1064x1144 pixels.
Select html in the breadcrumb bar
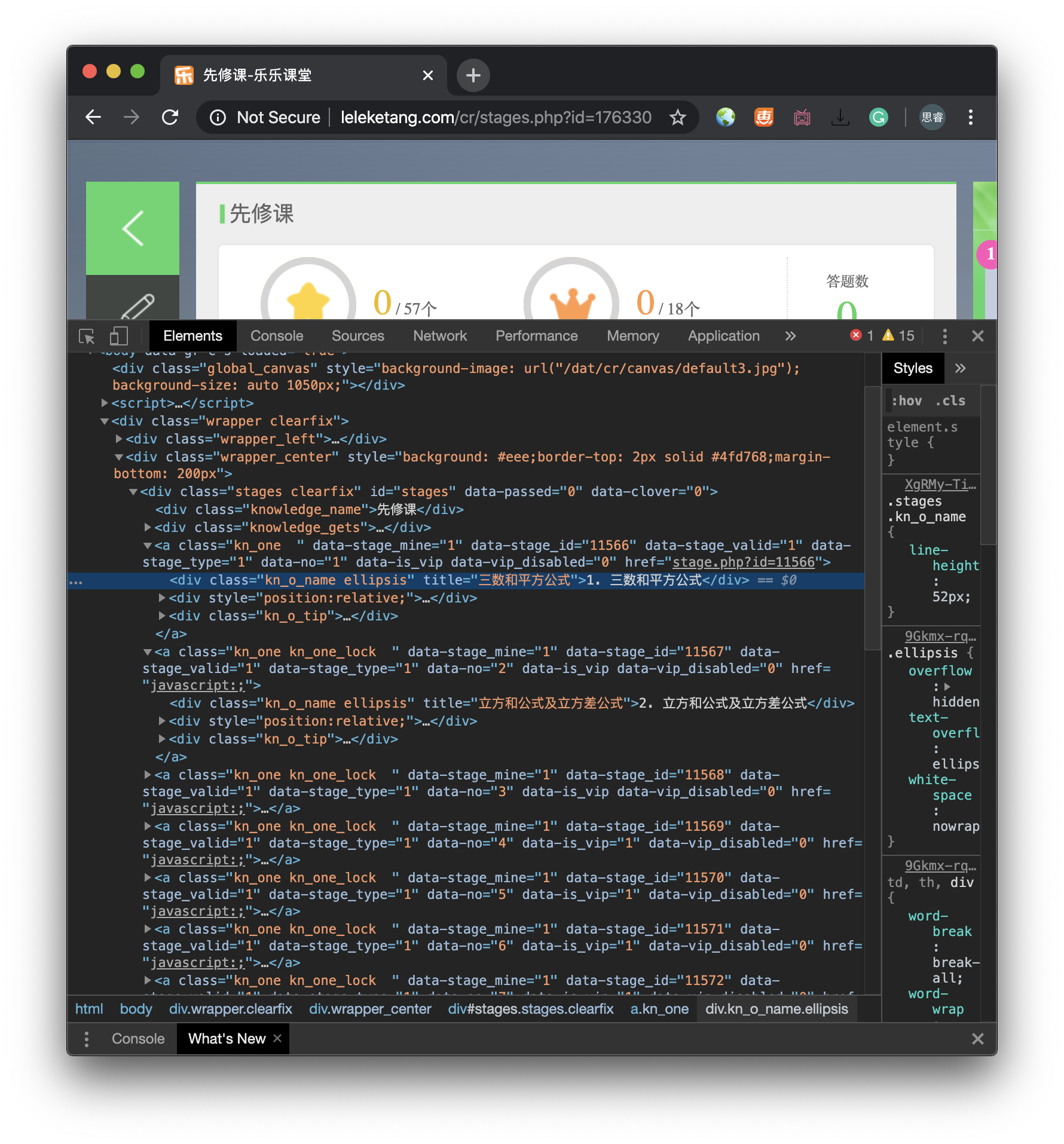pyautogui.click(x=89, y=1009)
